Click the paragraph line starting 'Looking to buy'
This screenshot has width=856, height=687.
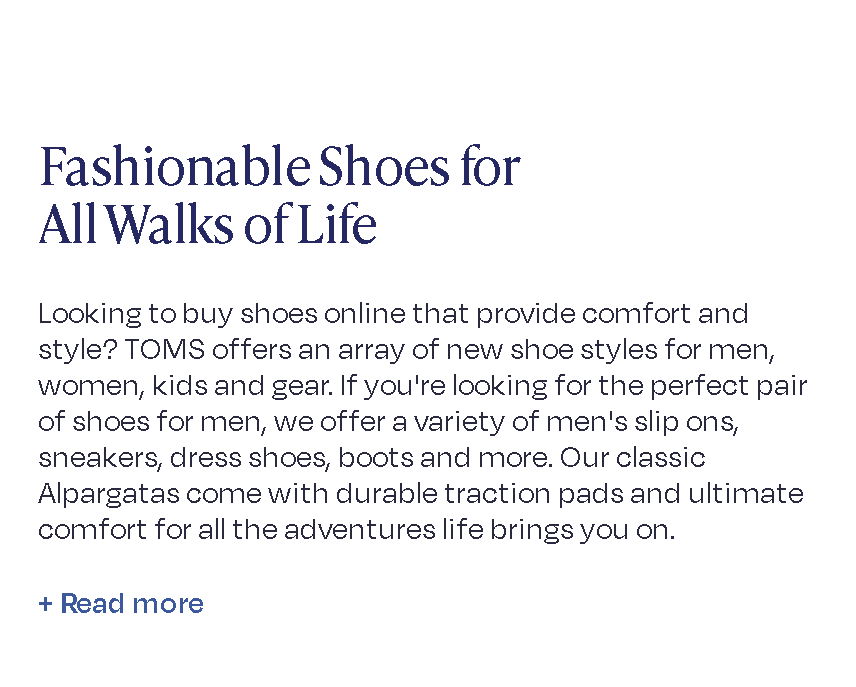pyautogui.click(x=392, y=314)
